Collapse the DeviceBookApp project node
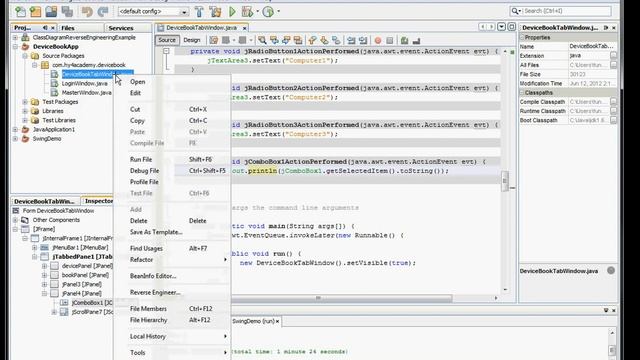 tap(15, 47)
